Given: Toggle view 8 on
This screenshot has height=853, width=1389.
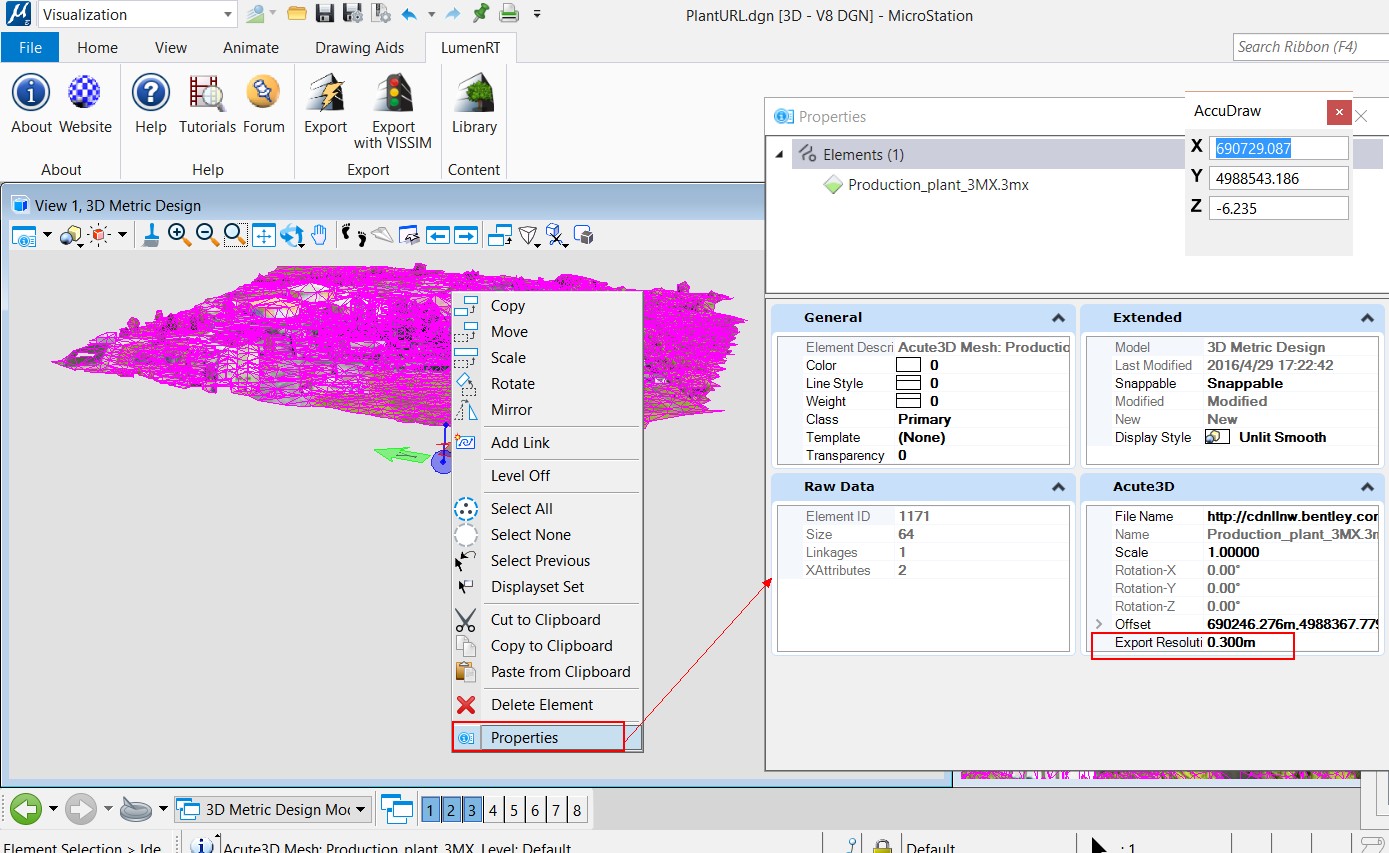Looking at the screenshot, I should tap(577, 810).
